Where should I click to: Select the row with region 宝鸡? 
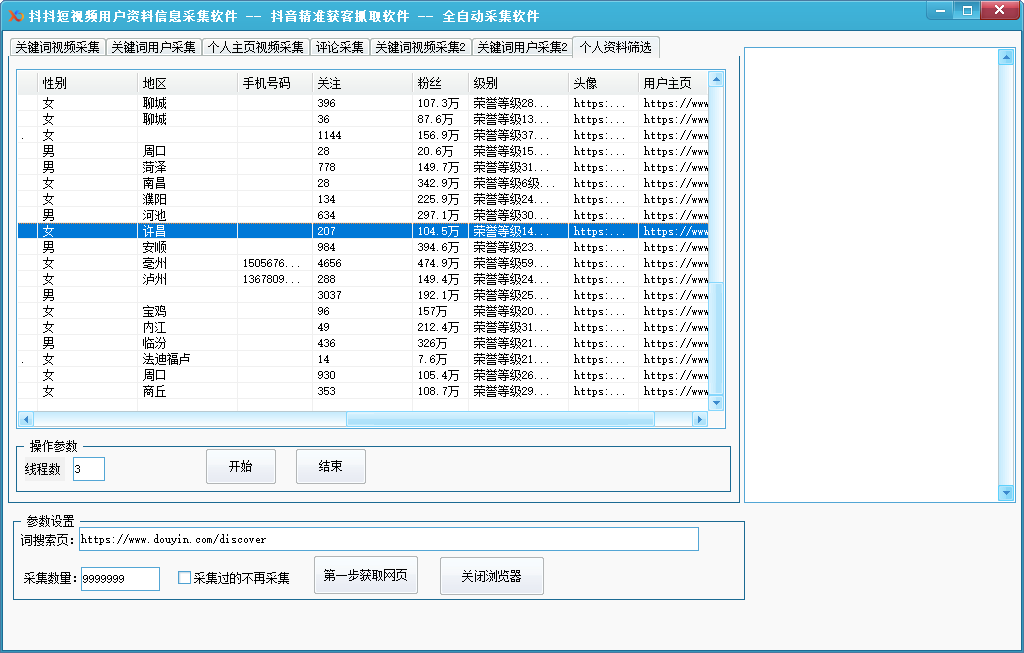pyautogui.click(x=363, y=311)
